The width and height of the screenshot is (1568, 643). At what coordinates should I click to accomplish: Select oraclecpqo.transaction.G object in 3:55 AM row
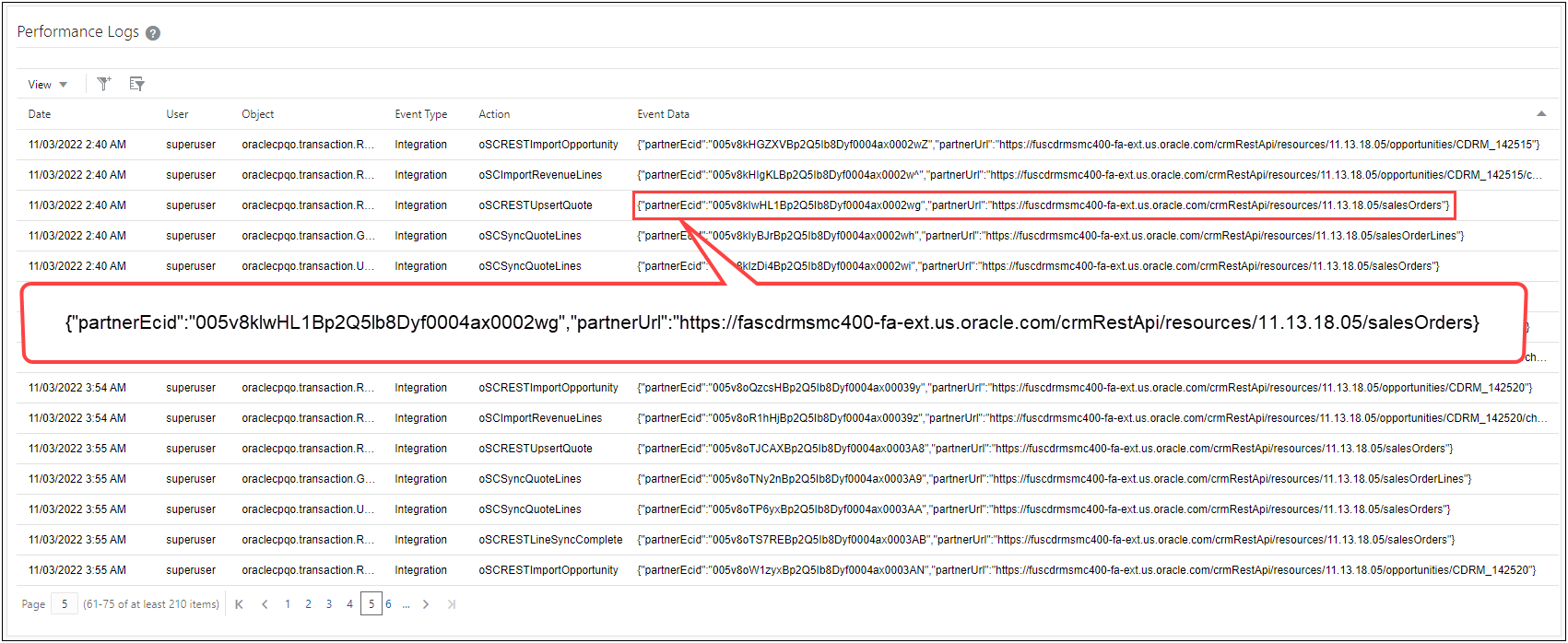tap(308, 479)
